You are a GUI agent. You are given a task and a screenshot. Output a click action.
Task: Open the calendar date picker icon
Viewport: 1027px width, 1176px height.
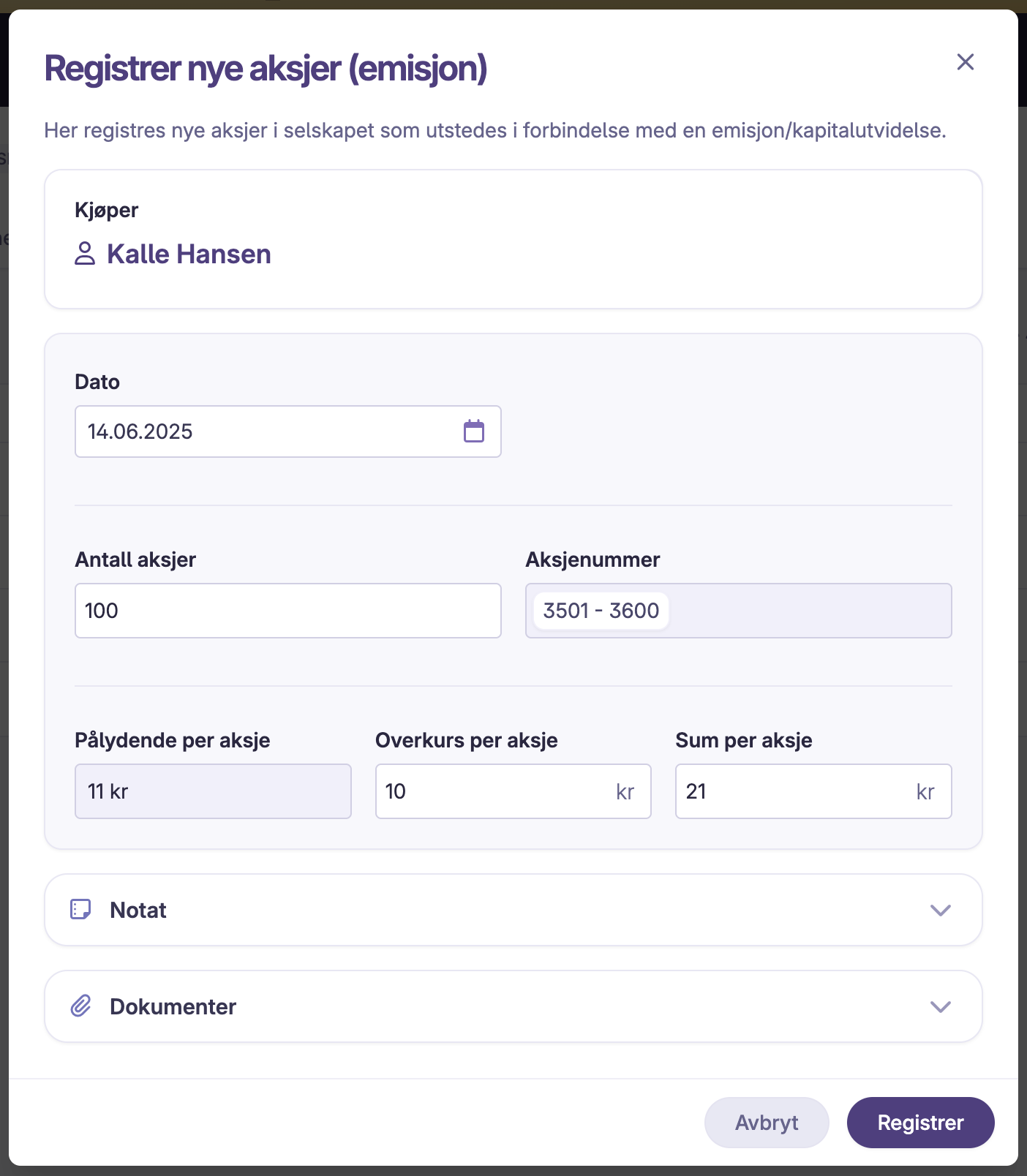coord(474,431)
